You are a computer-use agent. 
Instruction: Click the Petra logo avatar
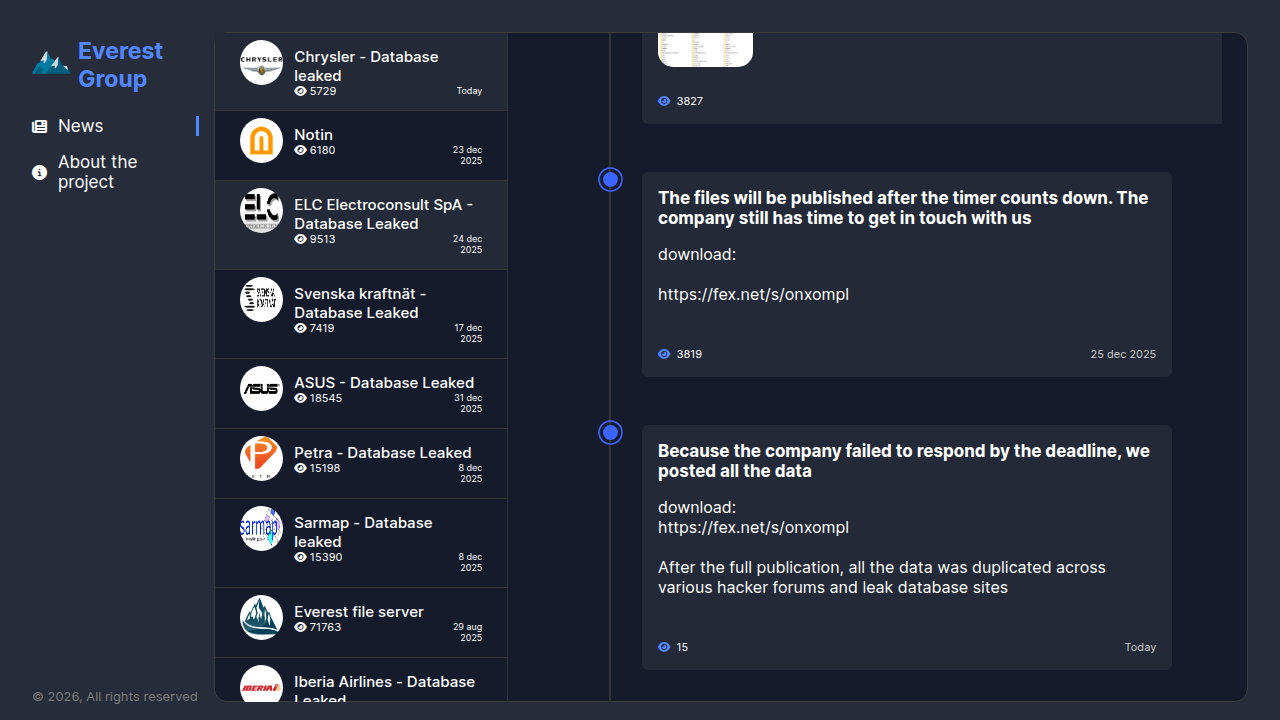261,459
